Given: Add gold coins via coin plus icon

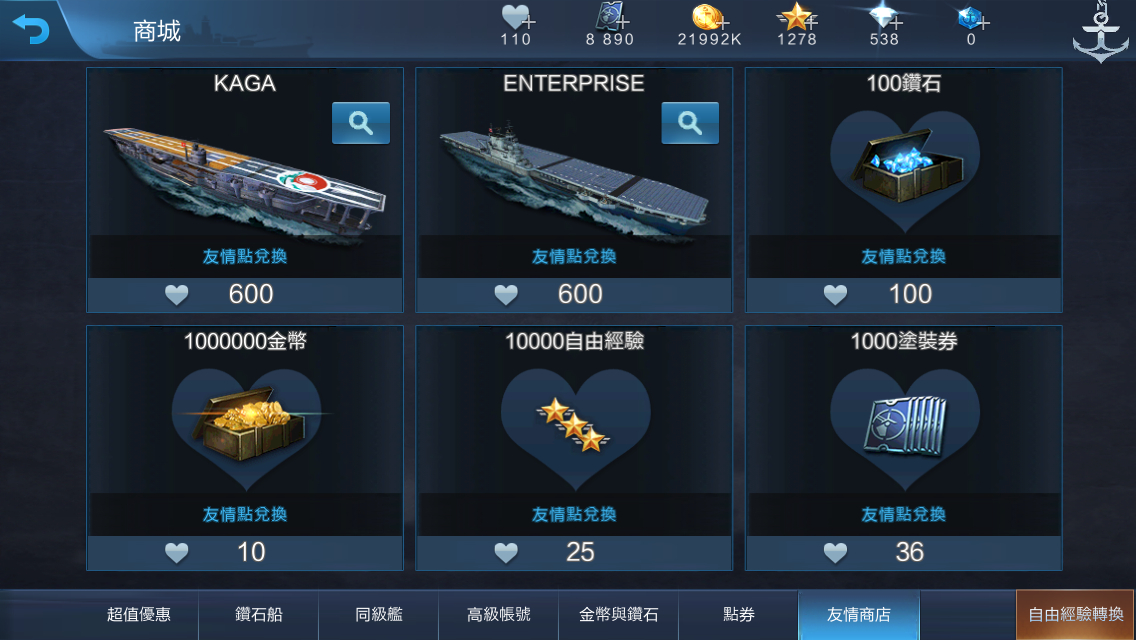Looking at the screenshot, I should [x=709, y=17].
